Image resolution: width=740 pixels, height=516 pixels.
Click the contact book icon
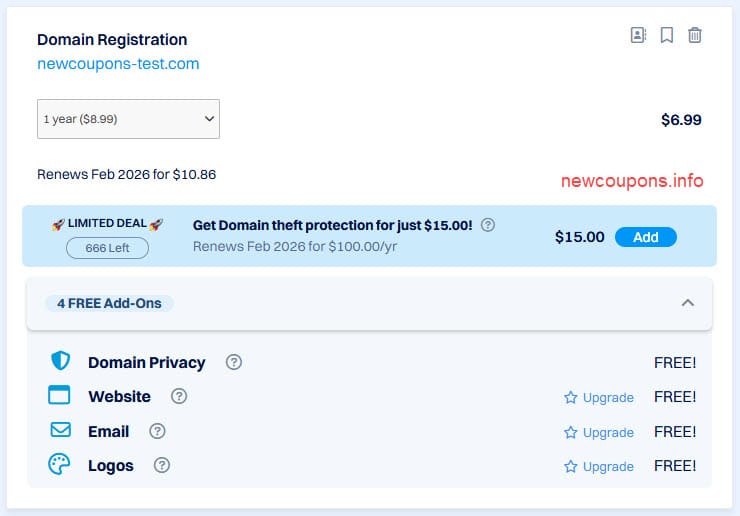[638, 35]
